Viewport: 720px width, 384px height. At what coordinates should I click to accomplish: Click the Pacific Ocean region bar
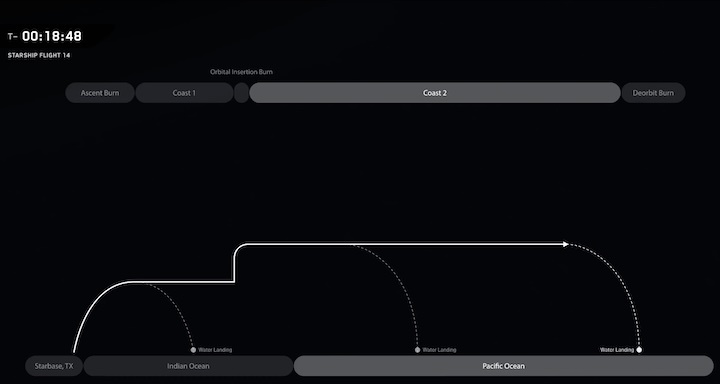click(503, 366)
